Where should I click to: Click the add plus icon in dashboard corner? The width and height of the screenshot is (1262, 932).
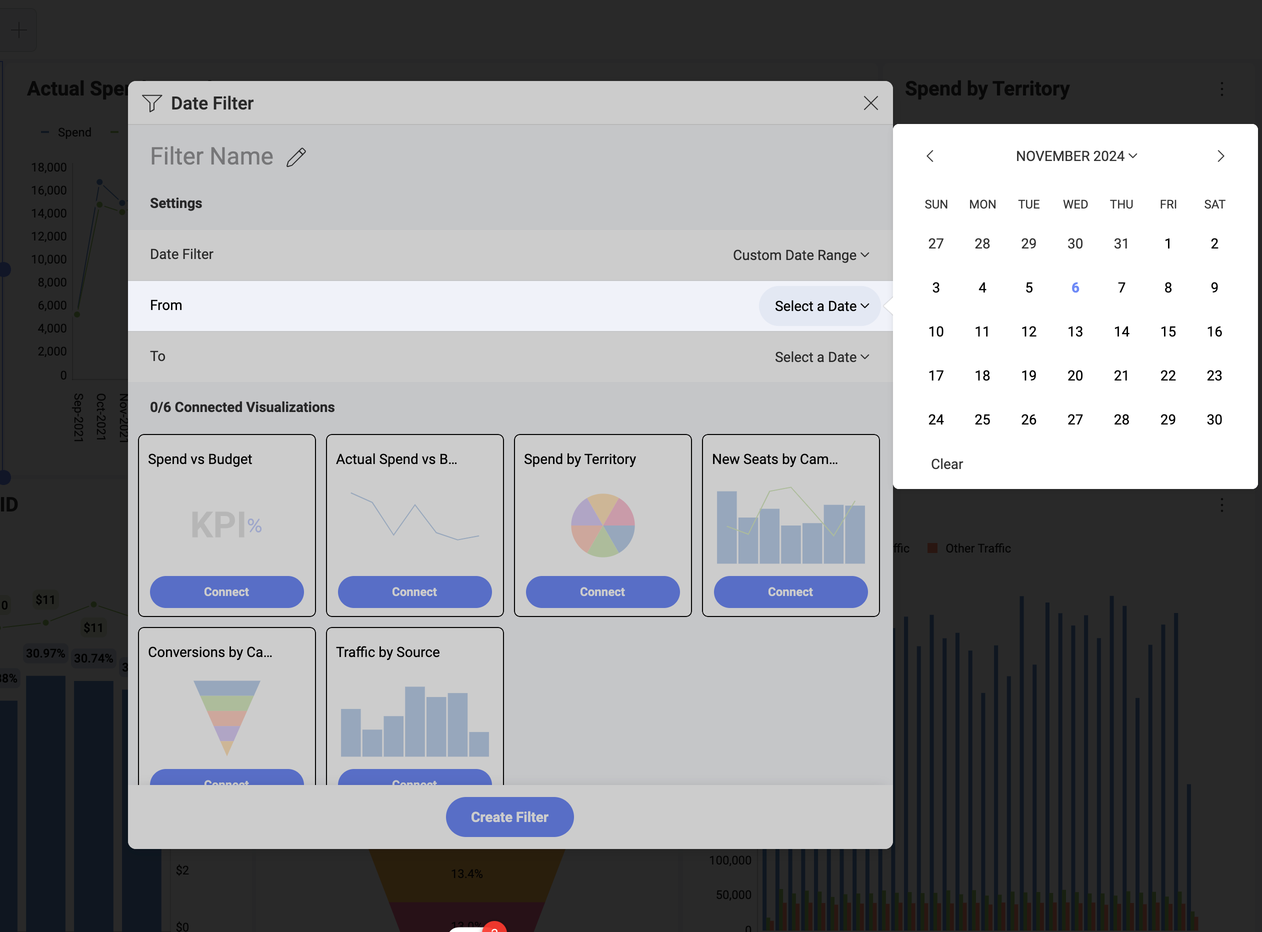pyautogui.click(x=19, y=30)
